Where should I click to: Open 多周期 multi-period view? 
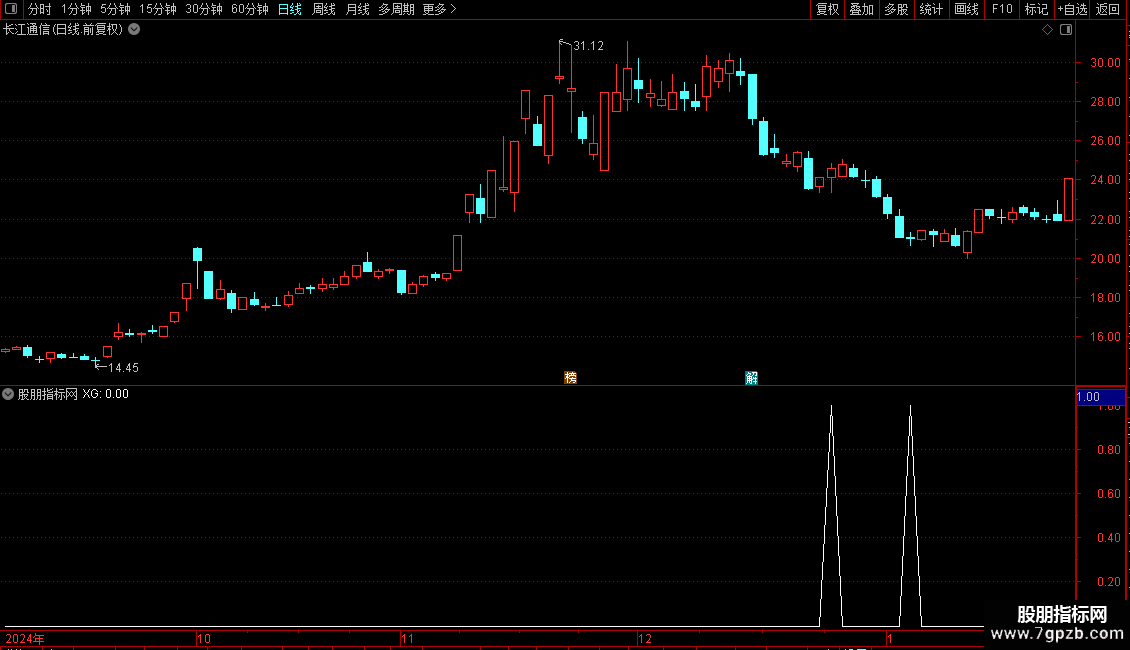(396, 9)
